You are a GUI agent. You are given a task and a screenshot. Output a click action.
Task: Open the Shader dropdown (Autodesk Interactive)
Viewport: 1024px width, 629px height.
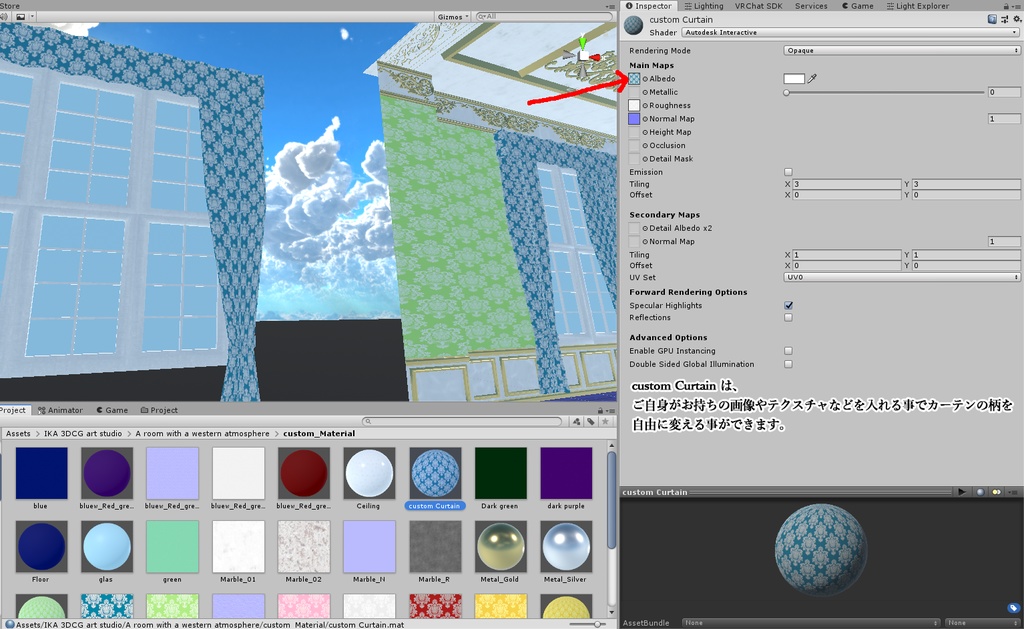click(x=850, y=32)
